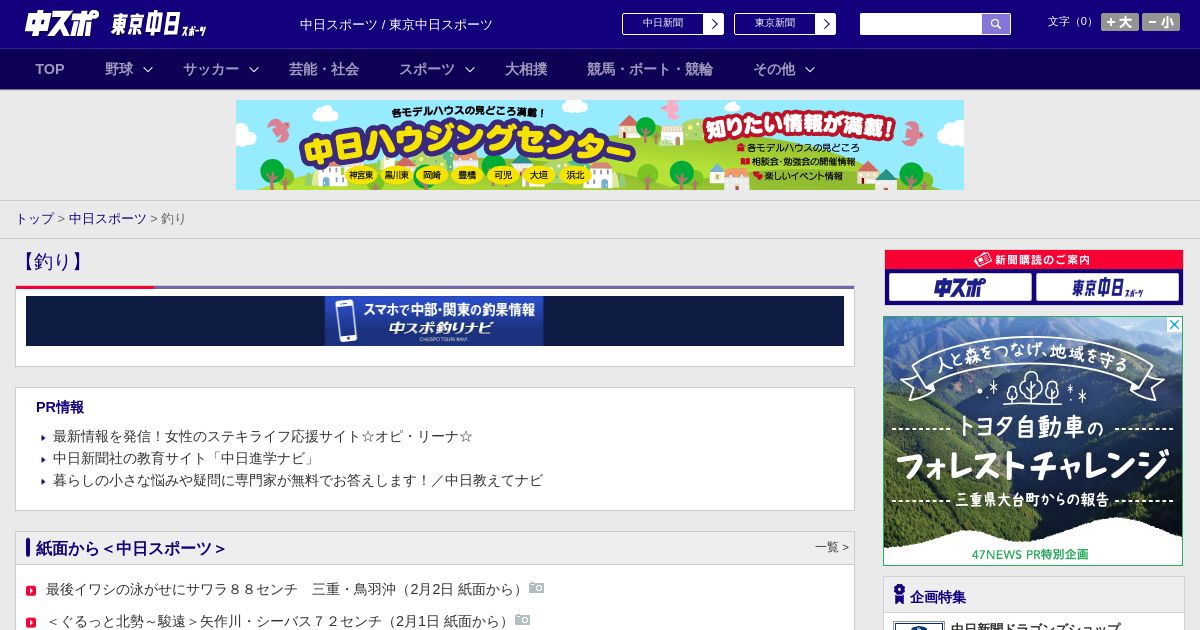Image resolution: width=1200 pixels, height=630 pixels.
Task: Open the その他 menu
Action: coord(774,69)
